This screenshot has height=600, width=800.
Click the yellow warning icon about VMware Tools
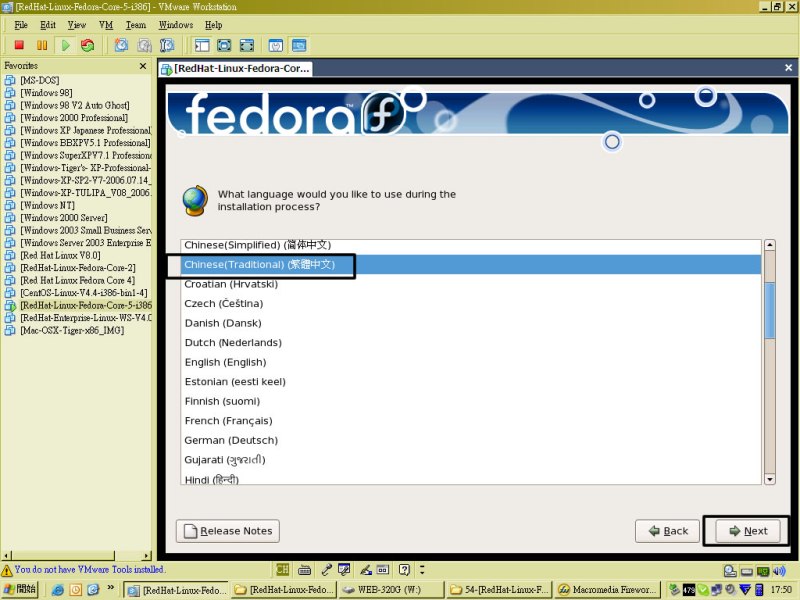point(7,570)
